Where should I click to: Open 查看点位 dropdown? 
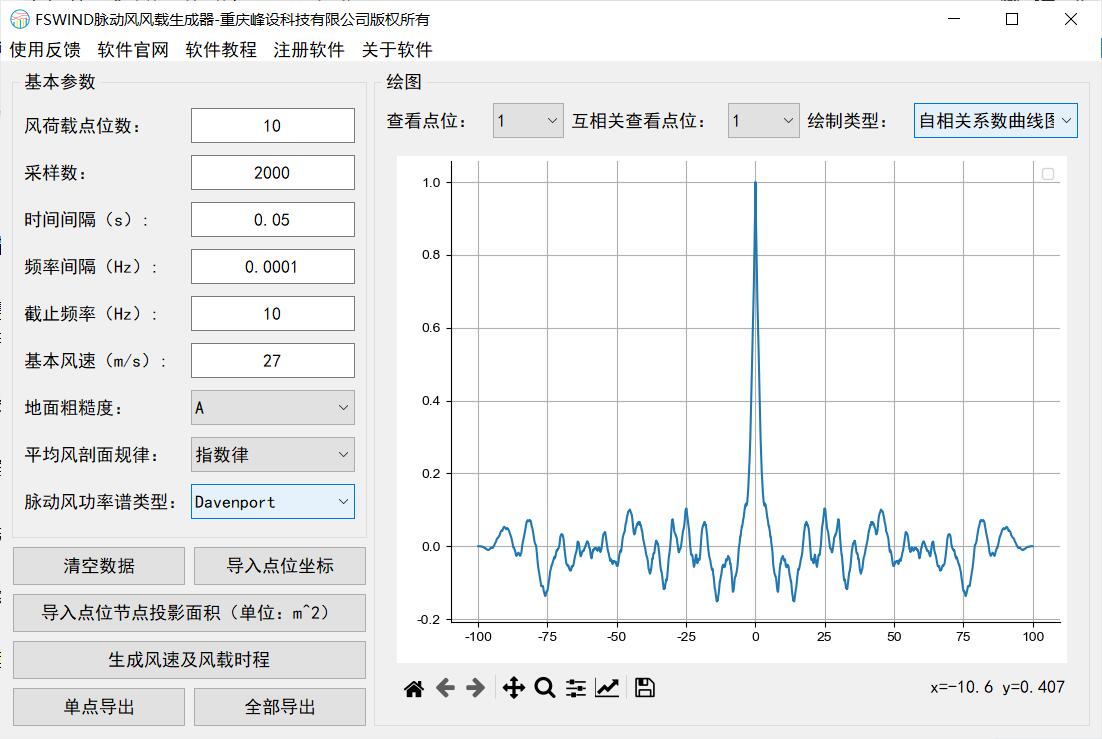pos(528,121)
